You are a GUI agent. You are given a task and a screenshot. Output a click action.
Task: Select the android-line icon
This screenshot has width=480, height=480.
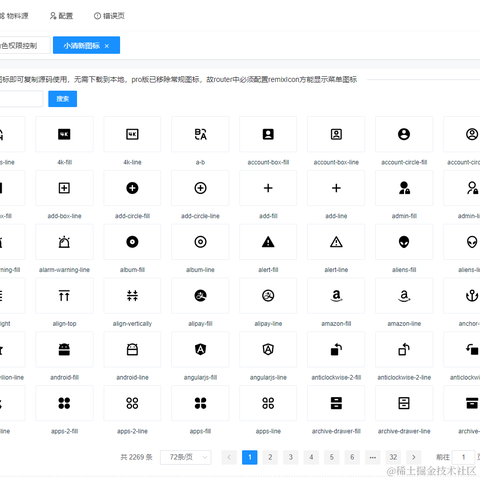[132, 349]
